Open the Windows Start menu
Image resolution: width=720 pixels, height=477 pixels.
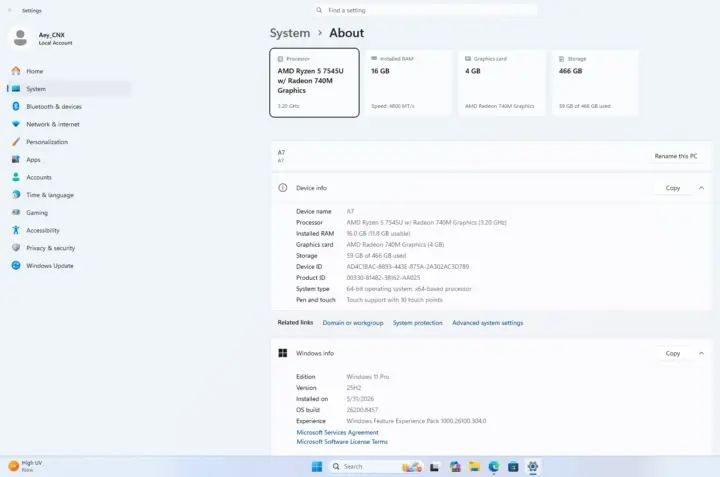317,466
